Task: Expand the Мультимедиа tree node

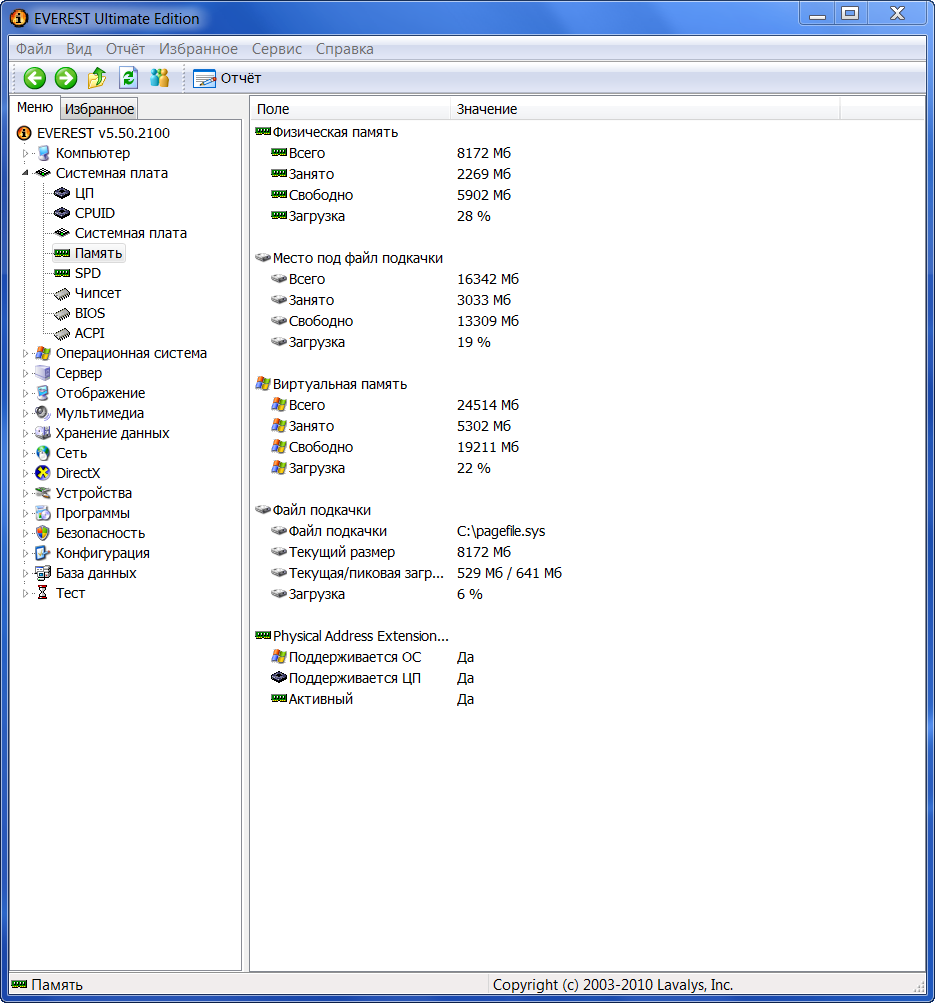Action: 26,413
